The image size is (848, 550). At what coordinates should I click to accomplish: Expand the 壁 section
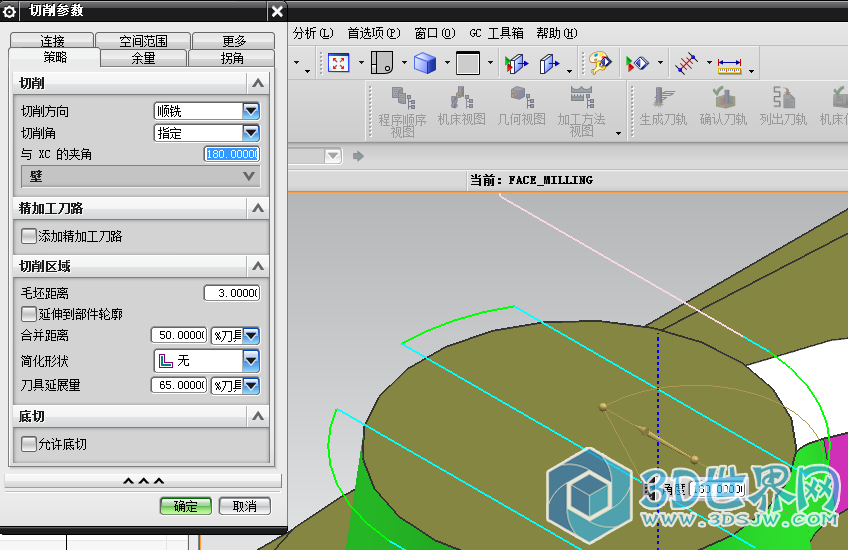click(x=140, y=176)
